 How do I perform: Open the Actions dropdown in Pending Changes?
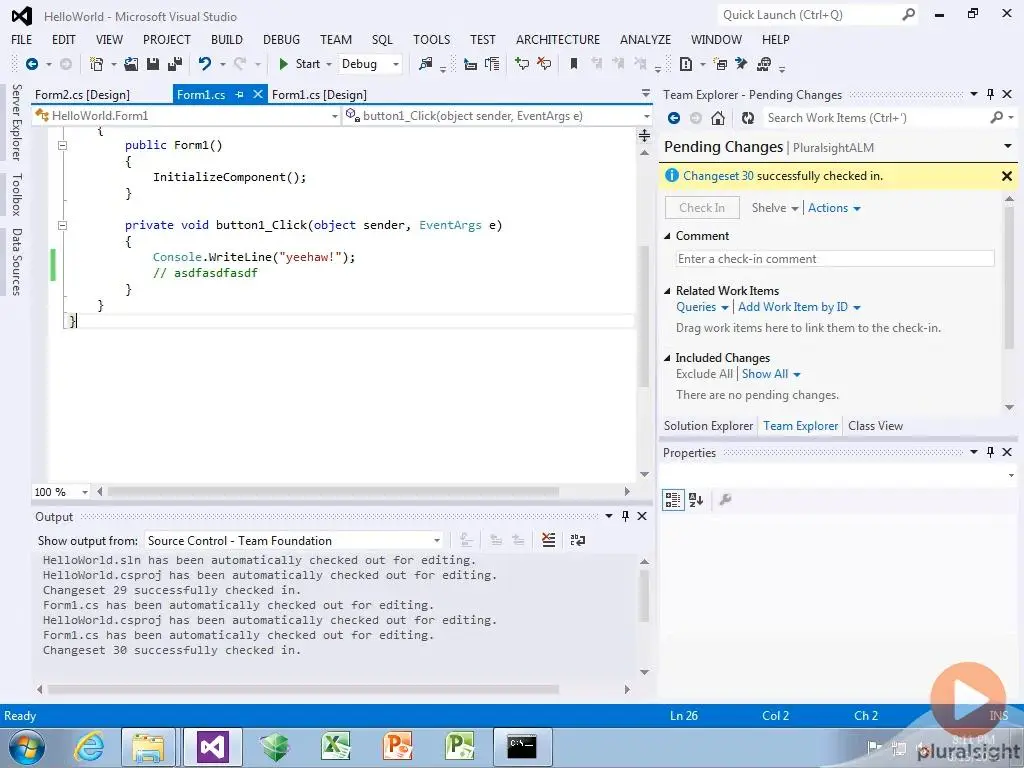click(834, 208)
